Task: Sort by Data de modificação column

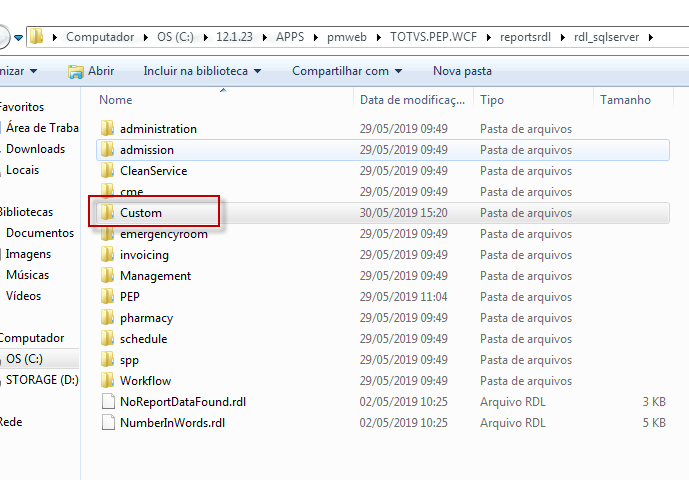Action: (x=413, y=100)
